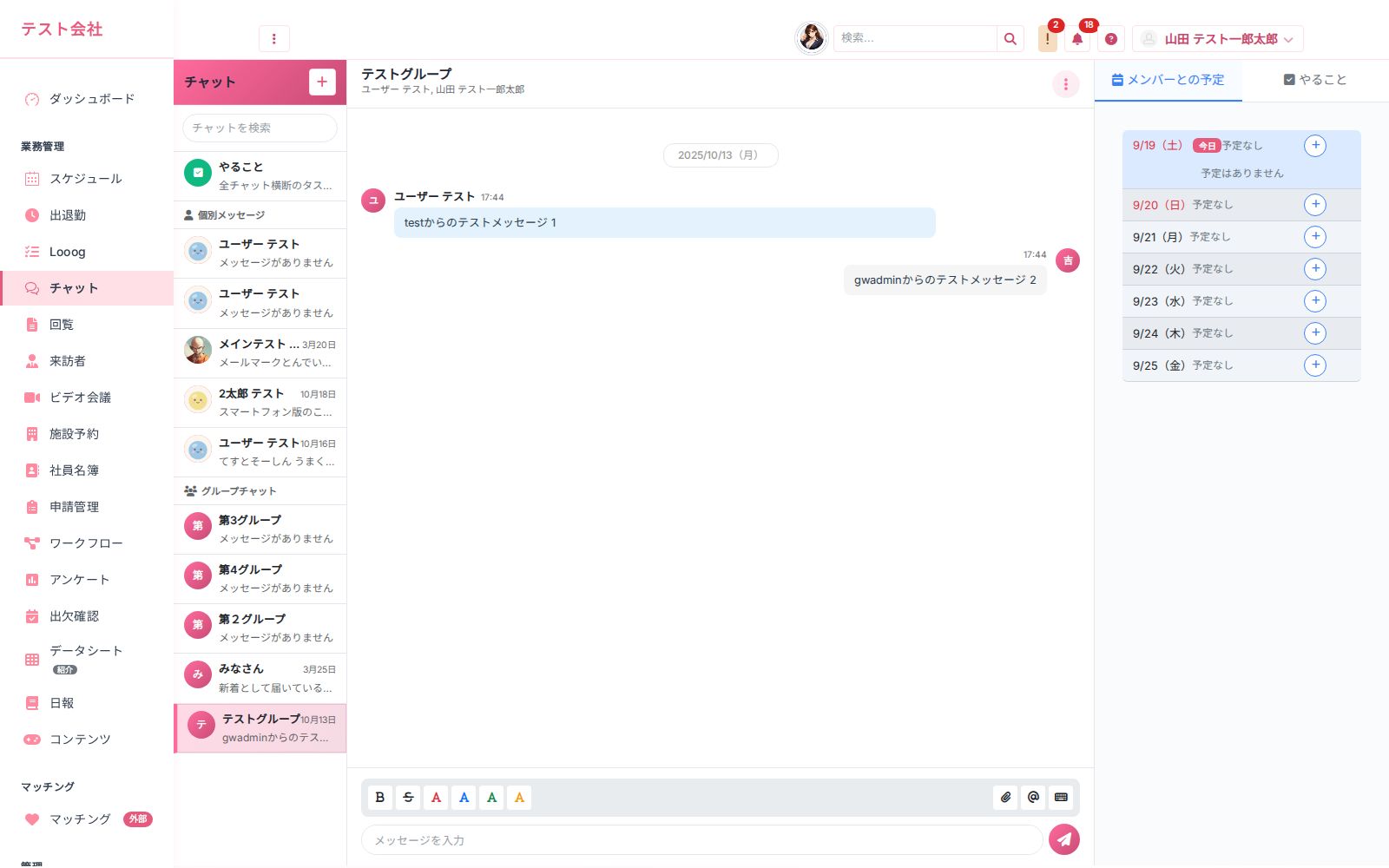
Task: Toggle strikethrough formatting
Action: [x=408, y=797]
